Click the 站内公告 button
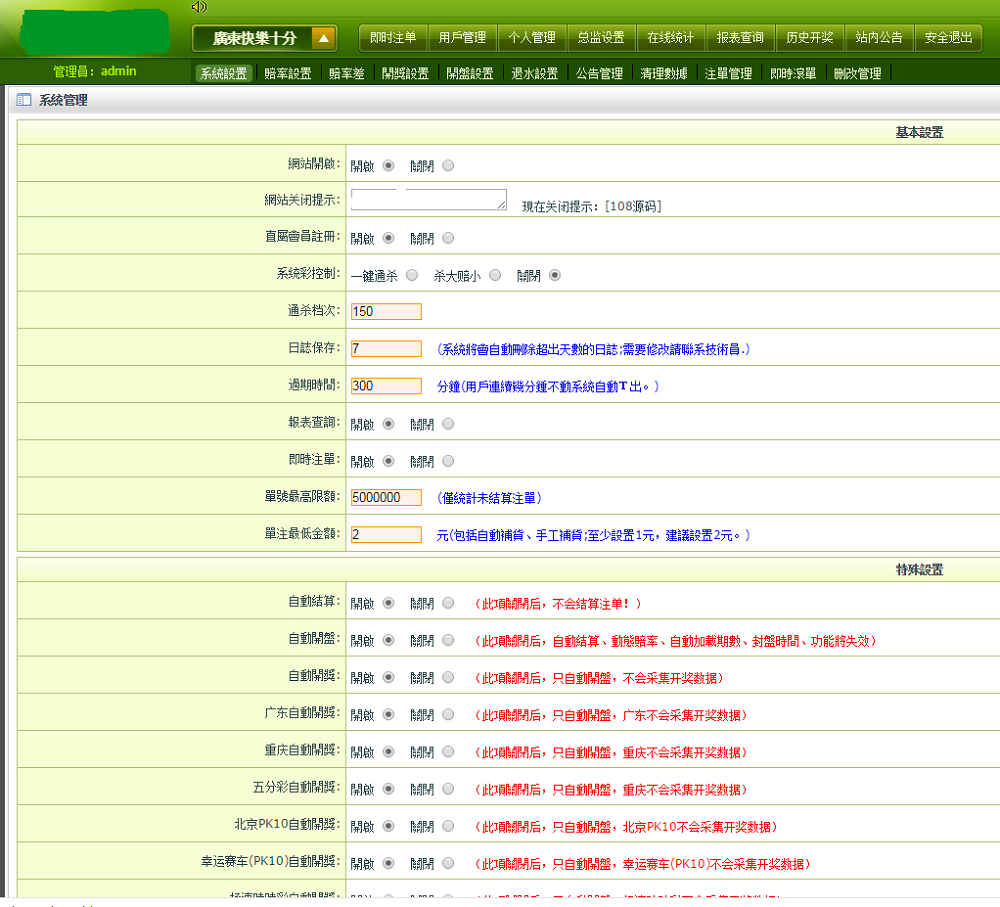The height and width of the screenshot is (907, 1000). coord(879,38)
